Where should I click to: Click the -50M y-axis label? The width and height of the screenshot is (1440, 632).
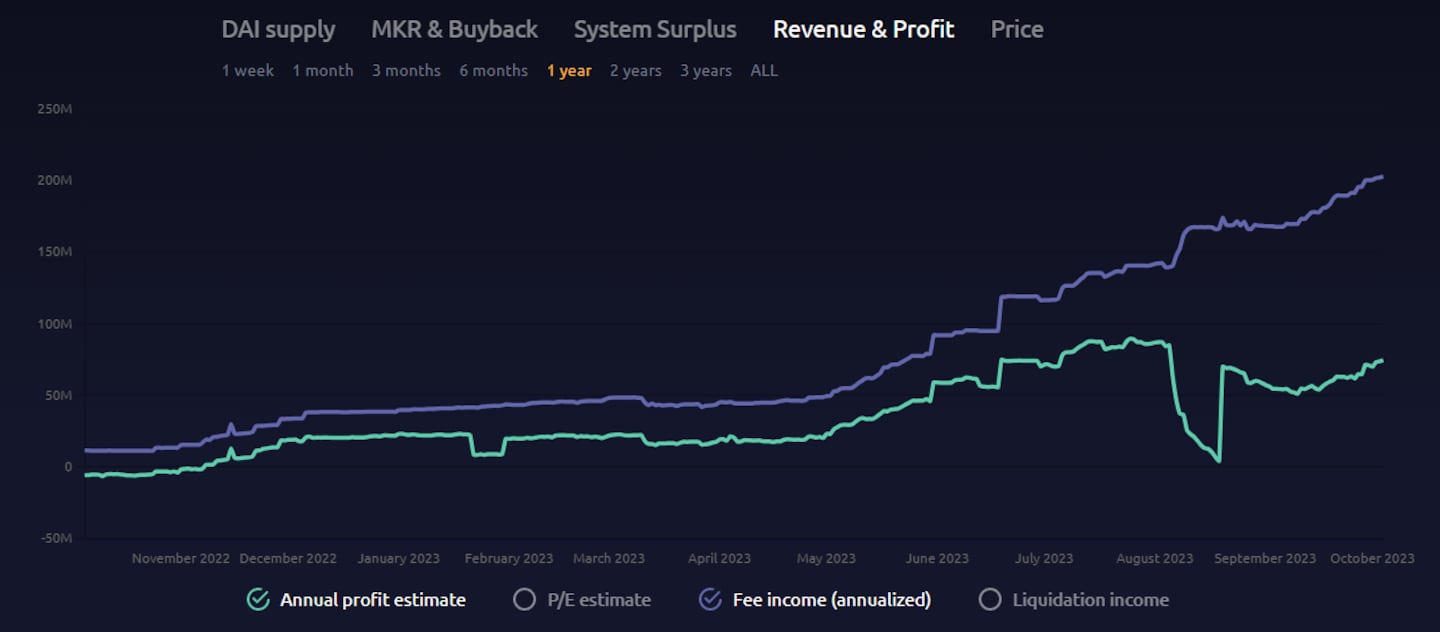coord(57,538)
